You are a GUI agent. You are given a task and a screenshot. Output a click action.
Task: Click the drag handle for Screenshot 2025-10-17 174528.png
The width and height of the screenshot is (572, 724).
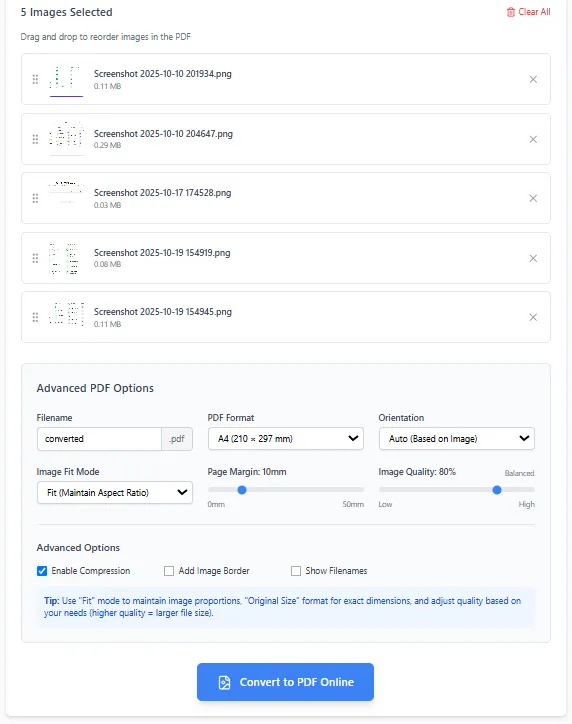pyautogui.click(x=35, y=198)
